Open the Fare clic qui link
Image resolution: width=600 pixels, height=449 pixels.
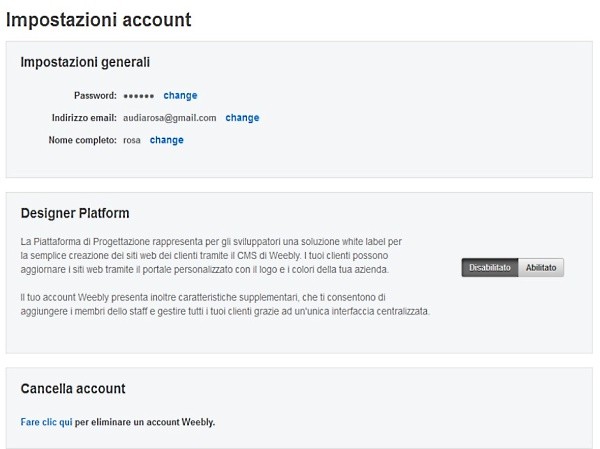(46, 422)
